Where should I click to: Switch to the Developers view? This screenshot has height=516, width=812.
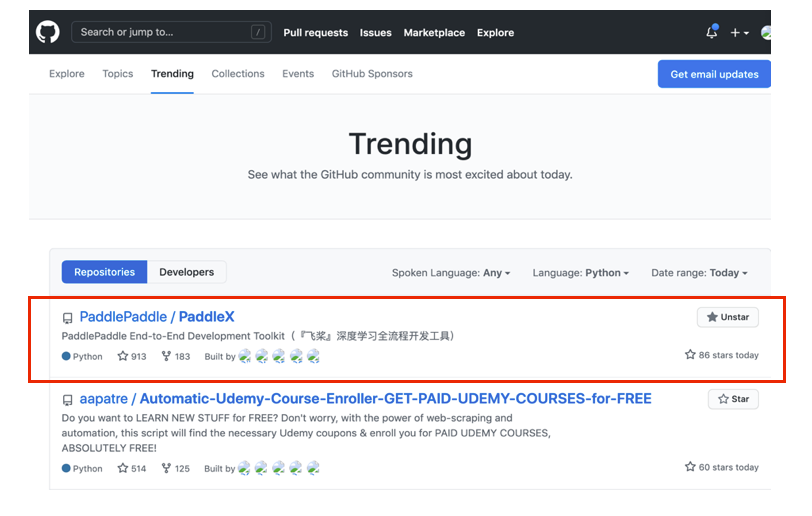186,272
